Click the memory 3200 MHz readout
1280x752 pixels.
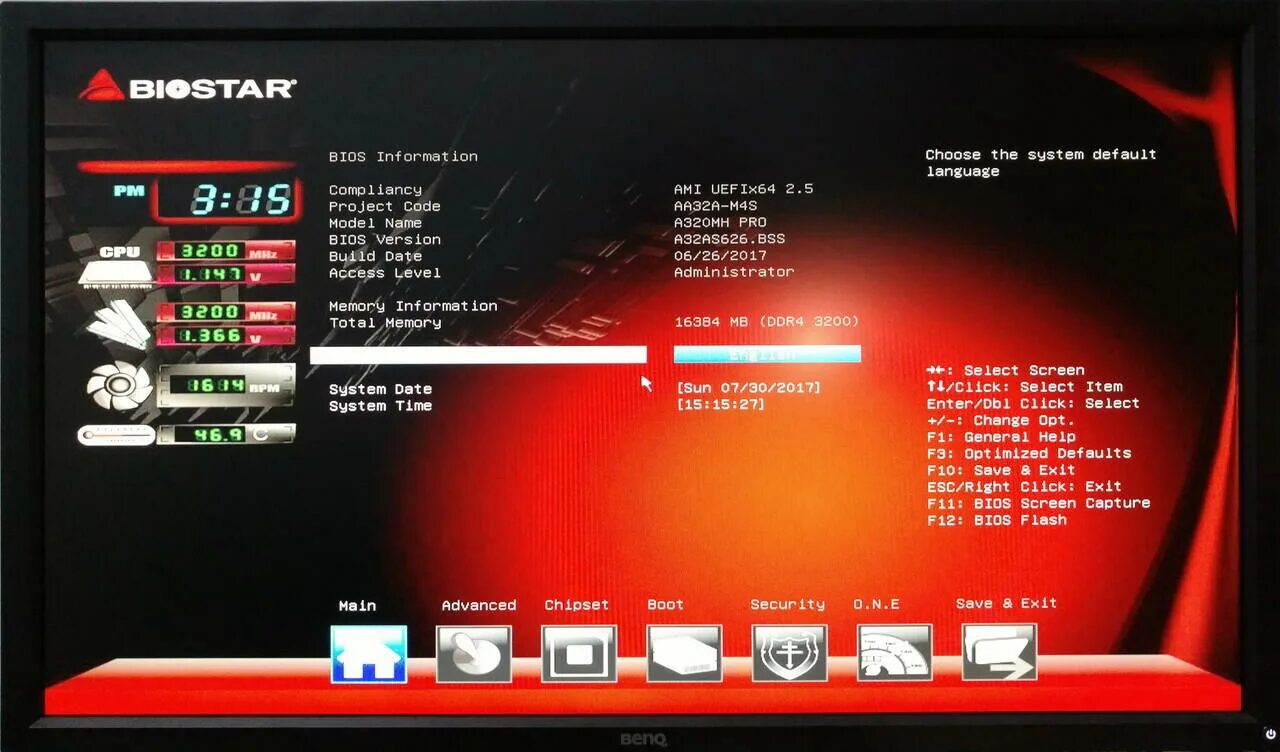point(225,312)
